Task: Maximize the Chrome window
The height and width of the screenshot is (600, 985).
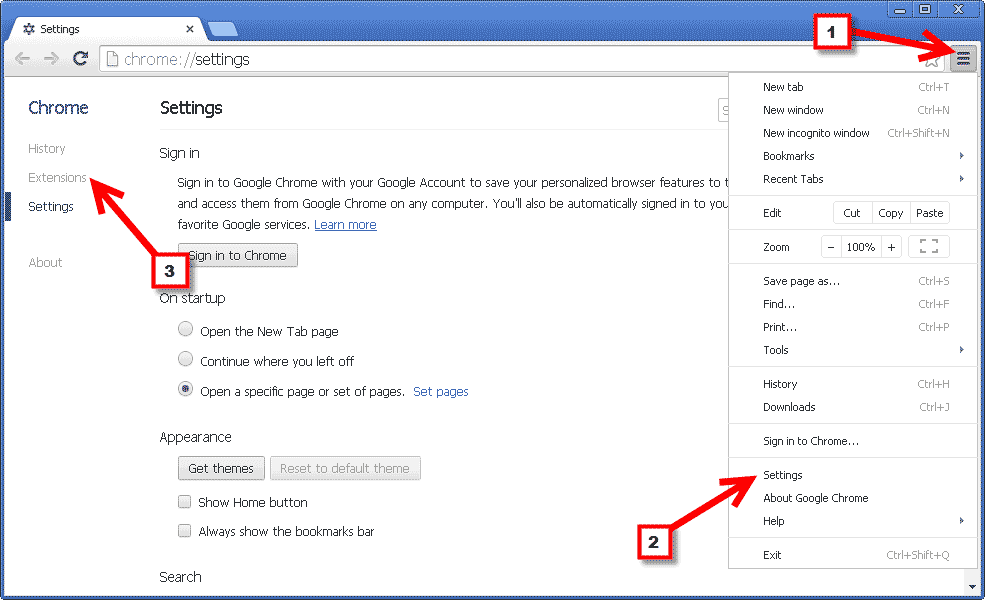Action: click(925, 9)
